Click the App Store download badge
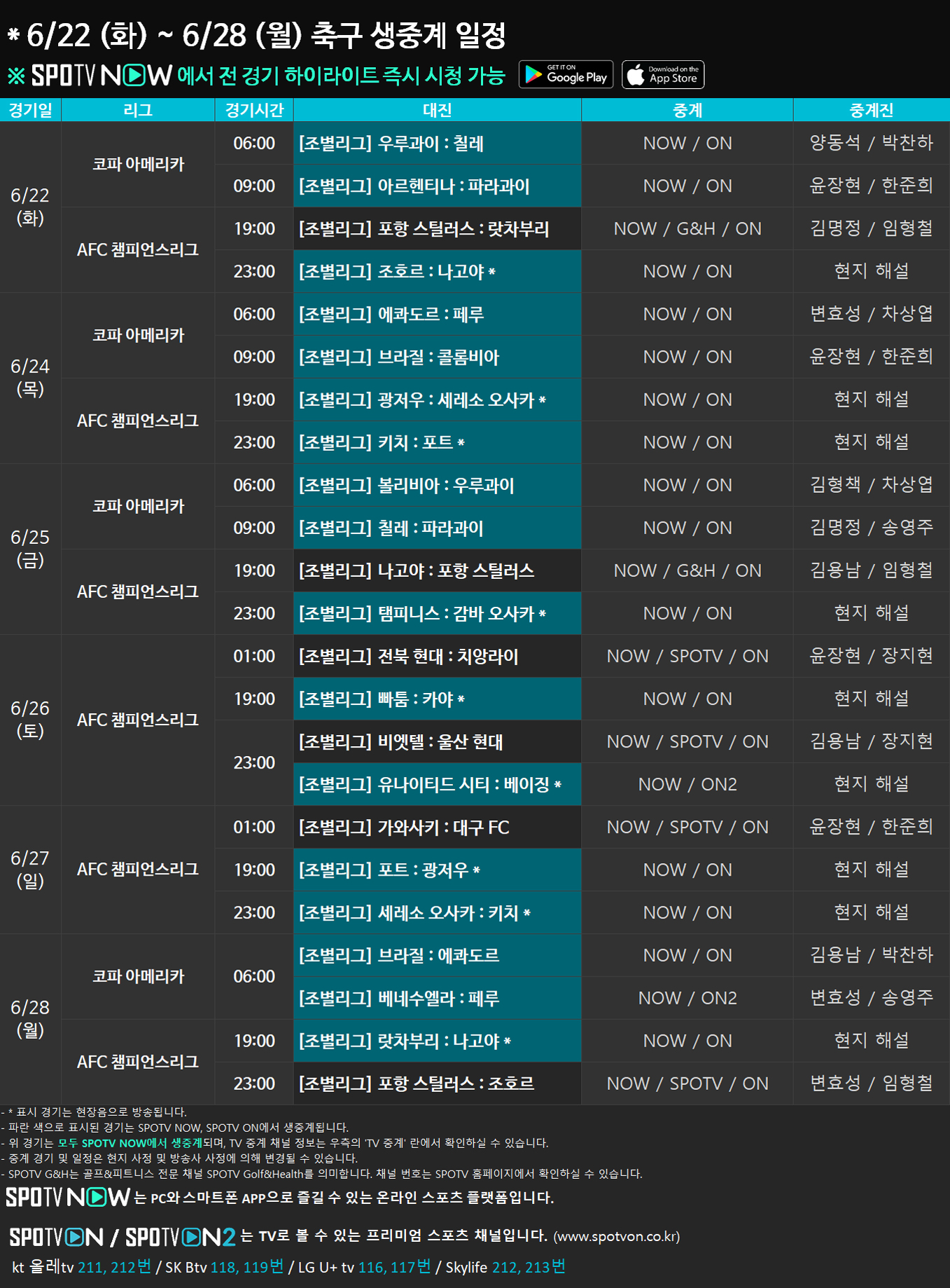This screenshot has width=950, height=1288. pyautogui.click(x=663, y=75)
